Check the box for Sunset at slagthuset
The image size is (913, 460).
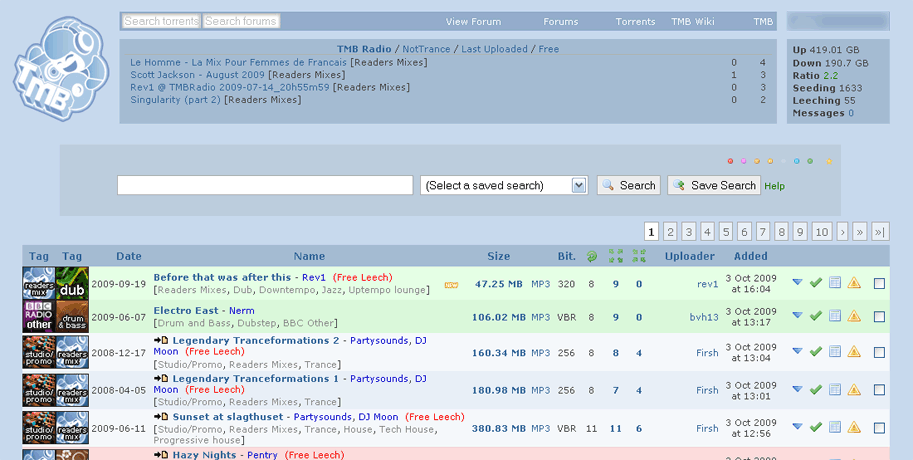pos(879,428)
